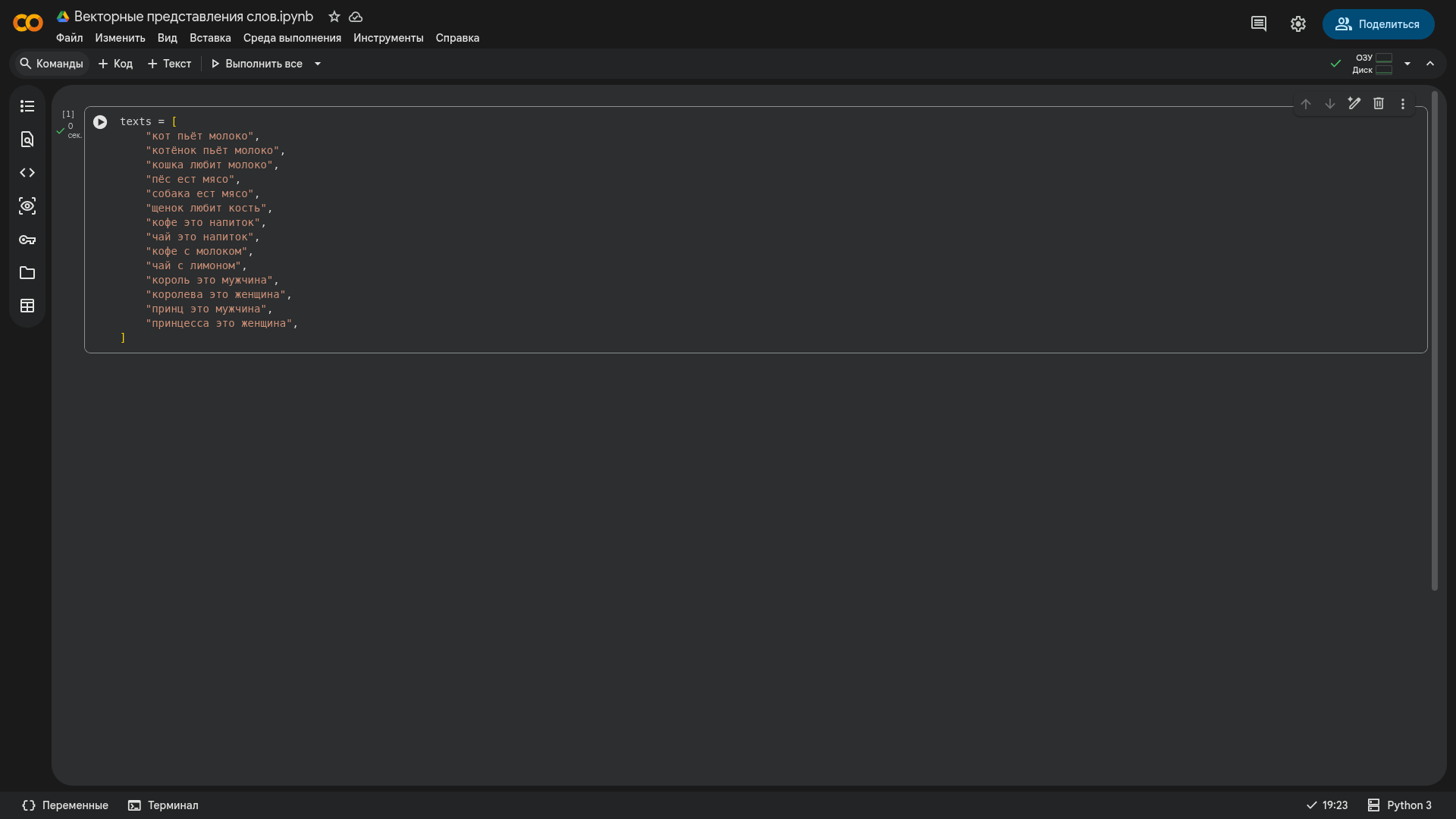Click the connected checkmark next to ОЗУ
The width and height of the screenshot is (1456, 819).
pos(1335,64)
